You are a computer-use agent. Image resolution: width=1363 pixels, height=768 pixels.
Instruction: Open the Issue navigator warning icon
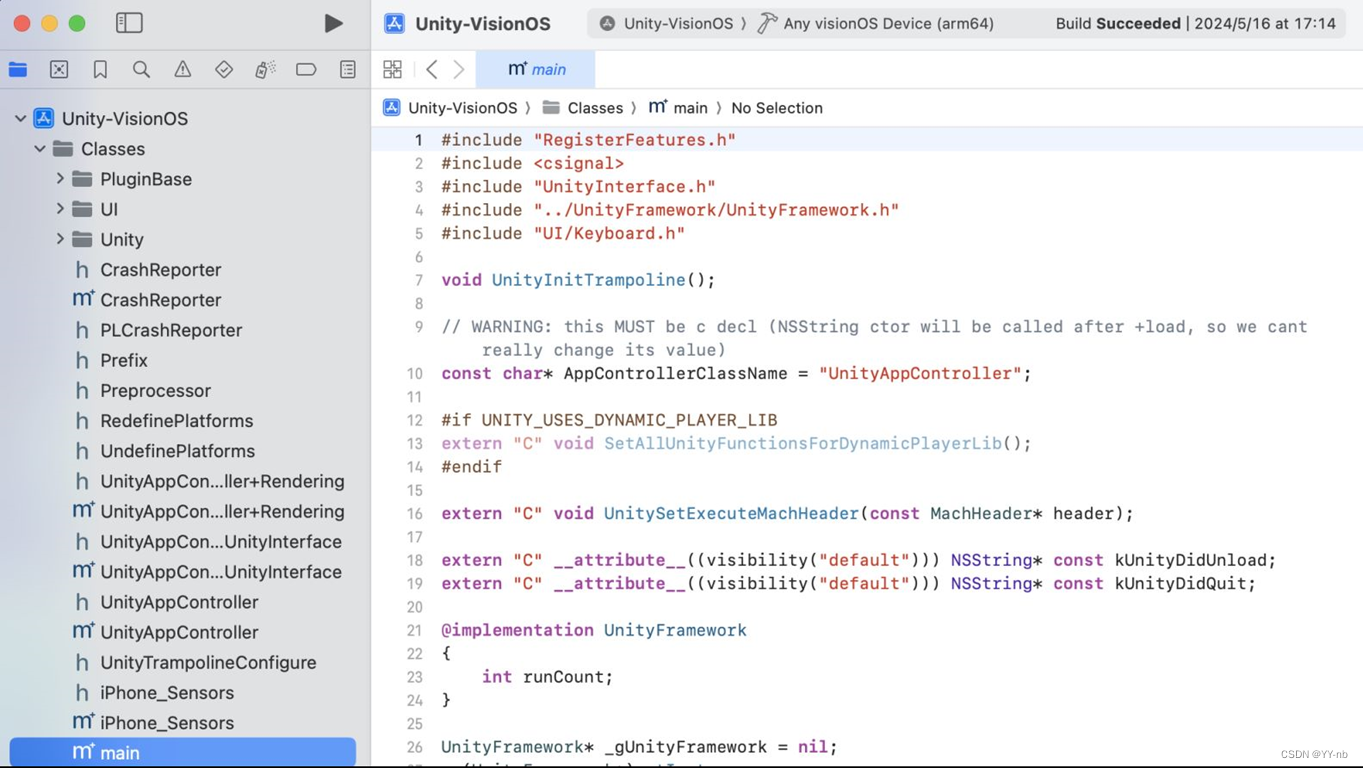click(182, 69)
